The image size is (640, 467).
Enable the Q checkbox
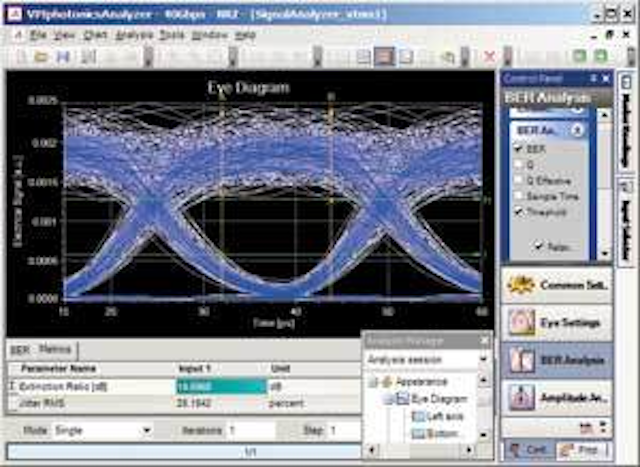tap(519, 165)
